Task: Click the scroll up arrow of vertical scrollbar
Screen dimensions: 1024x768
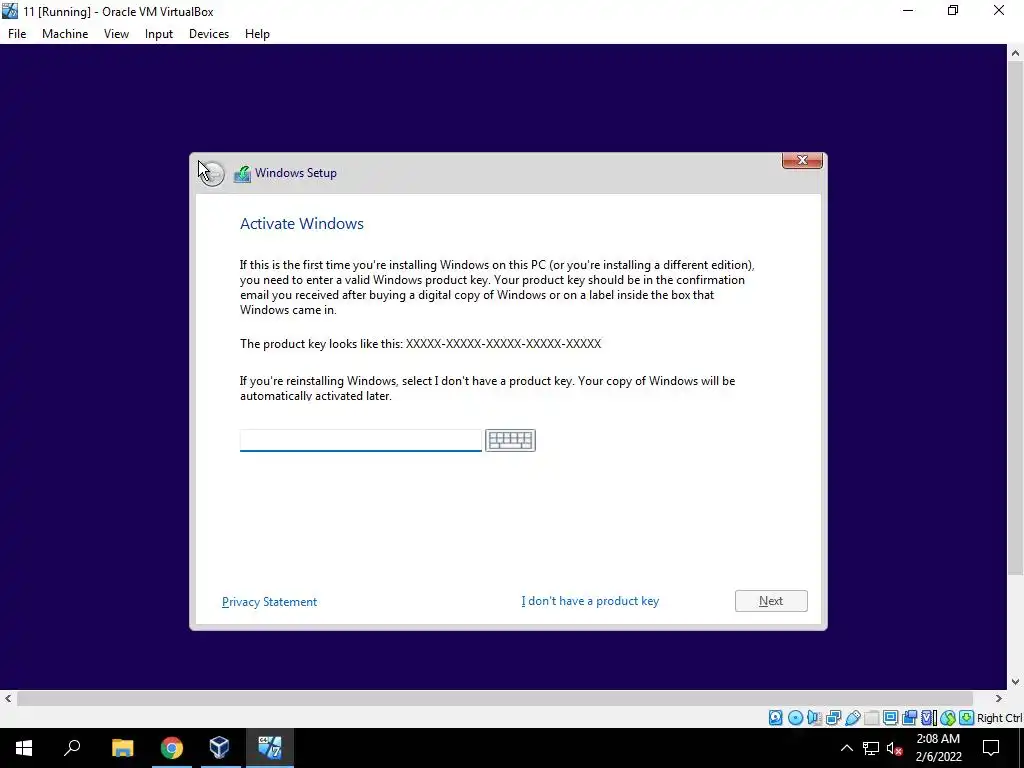Action: (x=1015, y=53)
